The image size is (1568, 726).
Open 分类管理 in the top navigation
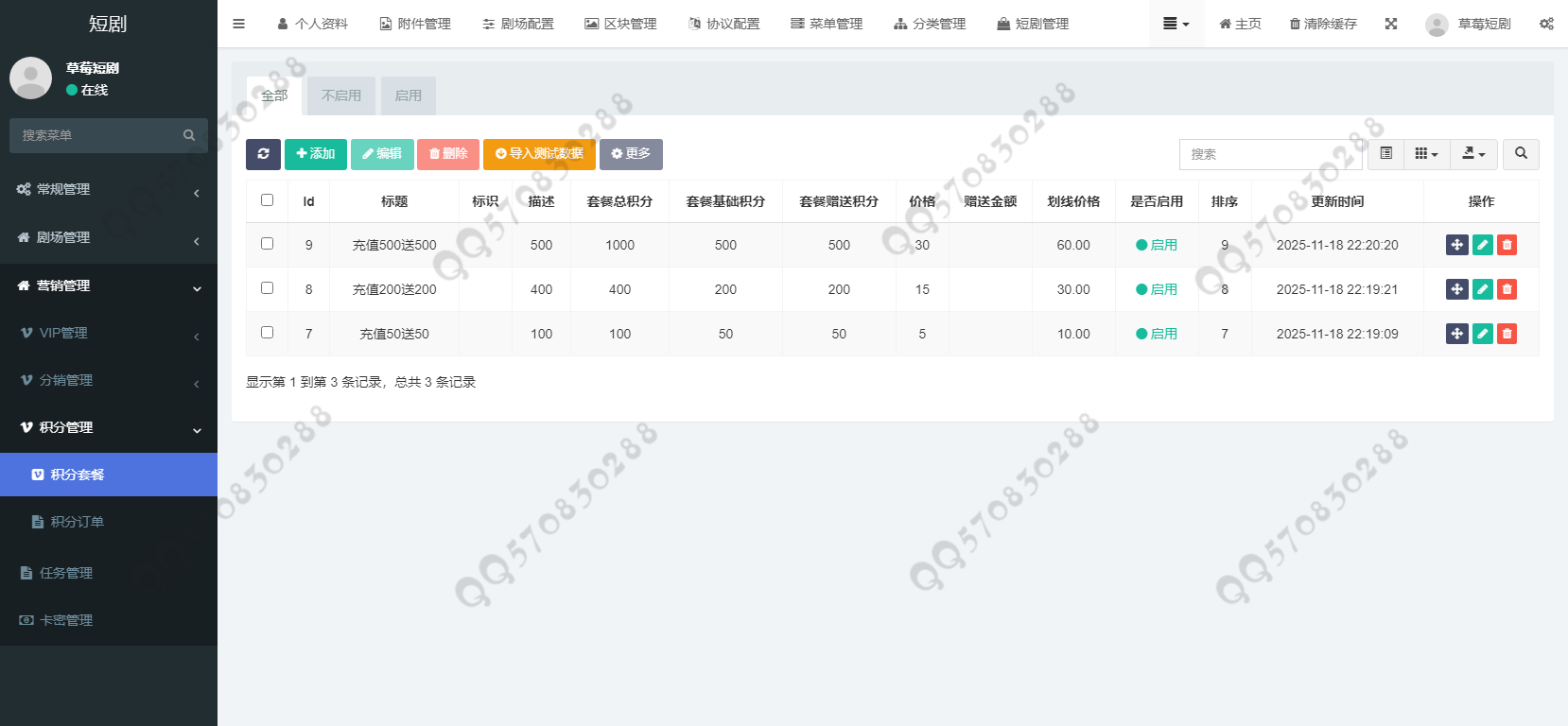[x=931, y=24]
